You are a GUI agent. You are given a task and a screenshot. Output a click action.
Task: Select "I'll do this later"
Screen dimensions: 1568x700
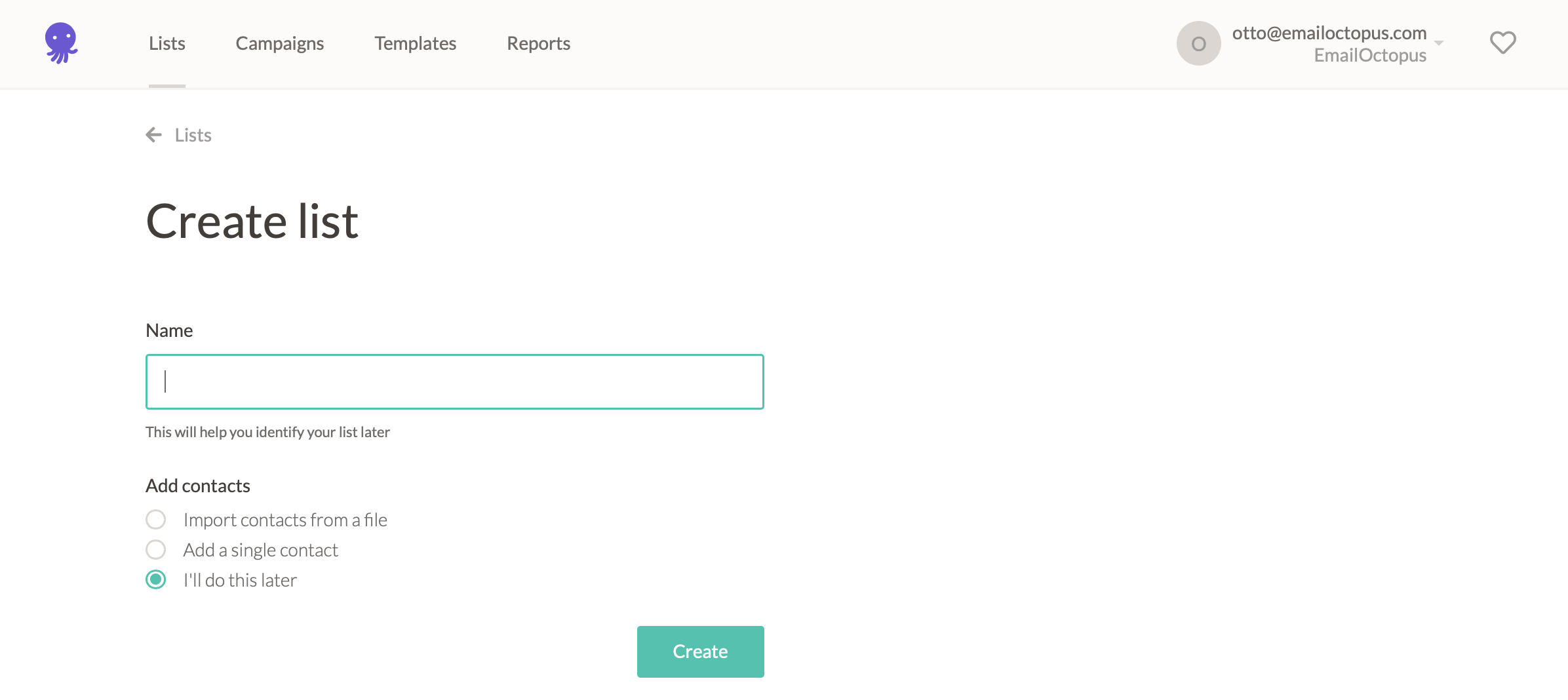coord(155,579)
